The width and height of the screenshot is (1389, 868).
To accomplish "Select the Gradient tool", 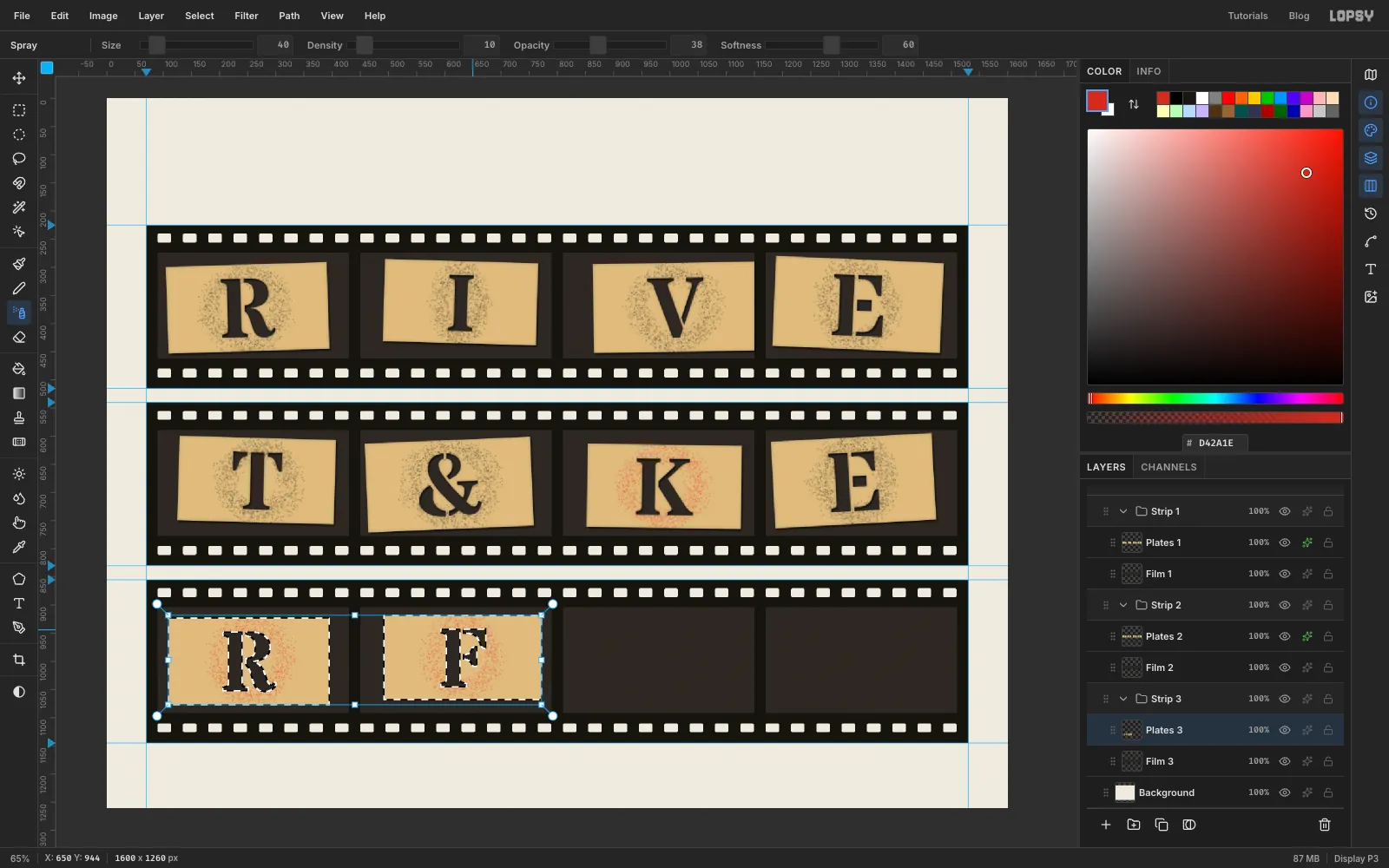I will pyautogui.click(x=18, y=393).
